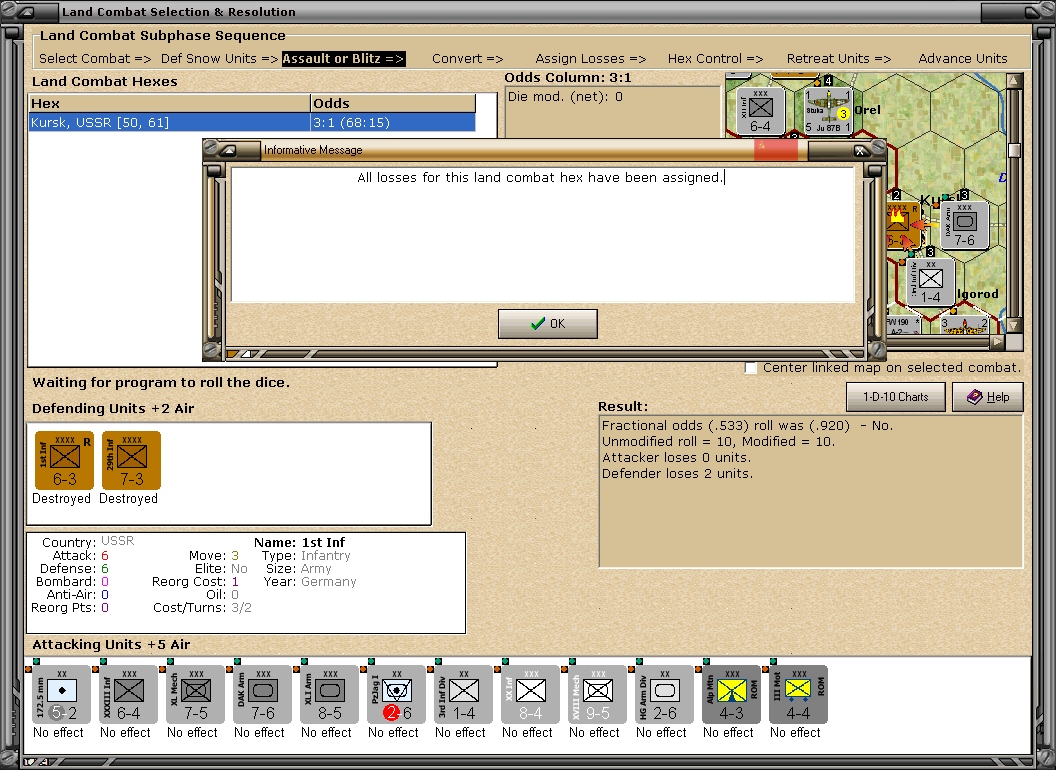1056x770 pixels.
Task: Select DAK Arm 7-6 in Attacking Units row
Action: pyautogui.click(x=262, y=695)
